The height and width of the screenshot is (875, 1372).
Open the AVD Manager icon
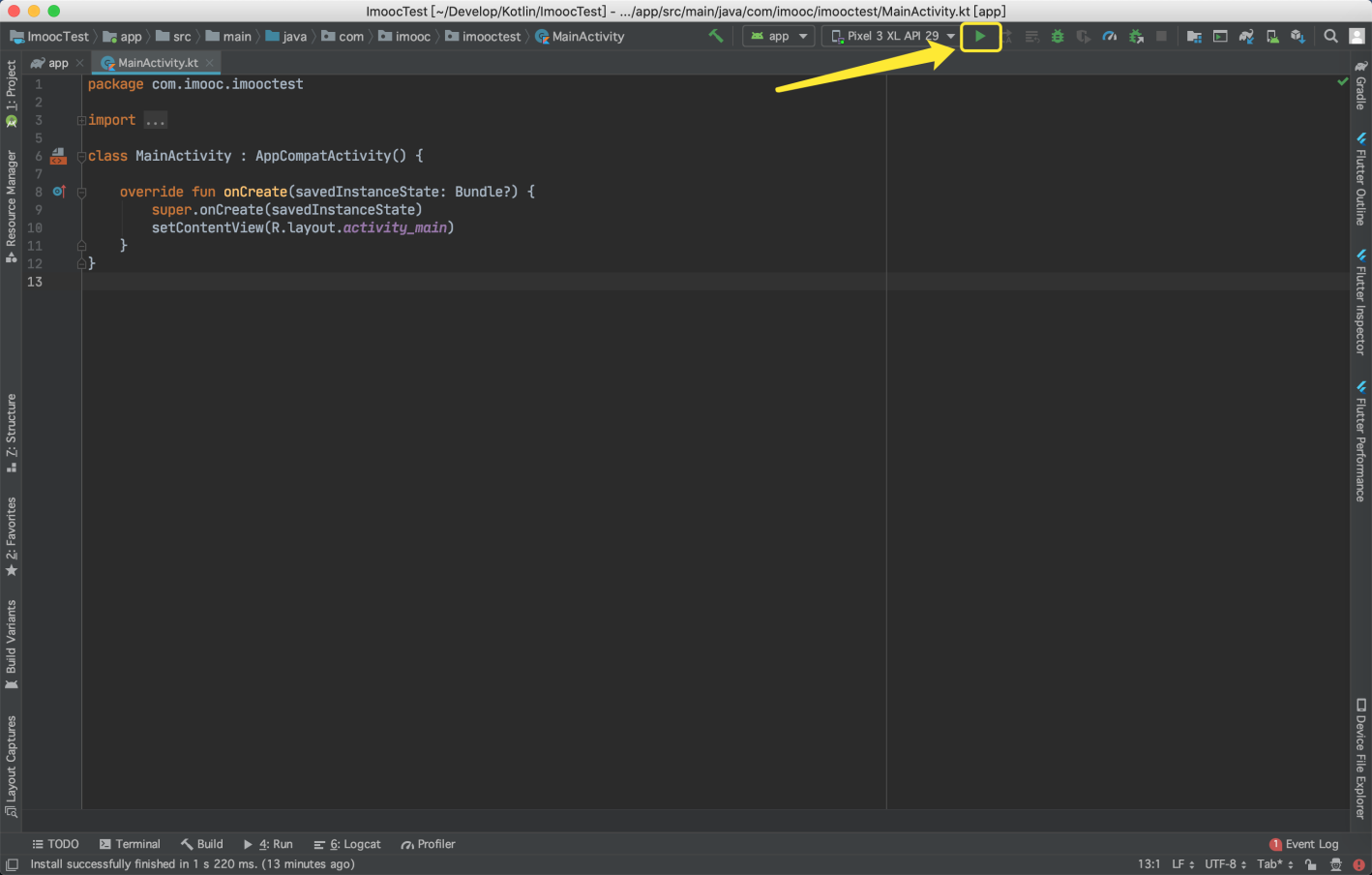coord(1272,36)
